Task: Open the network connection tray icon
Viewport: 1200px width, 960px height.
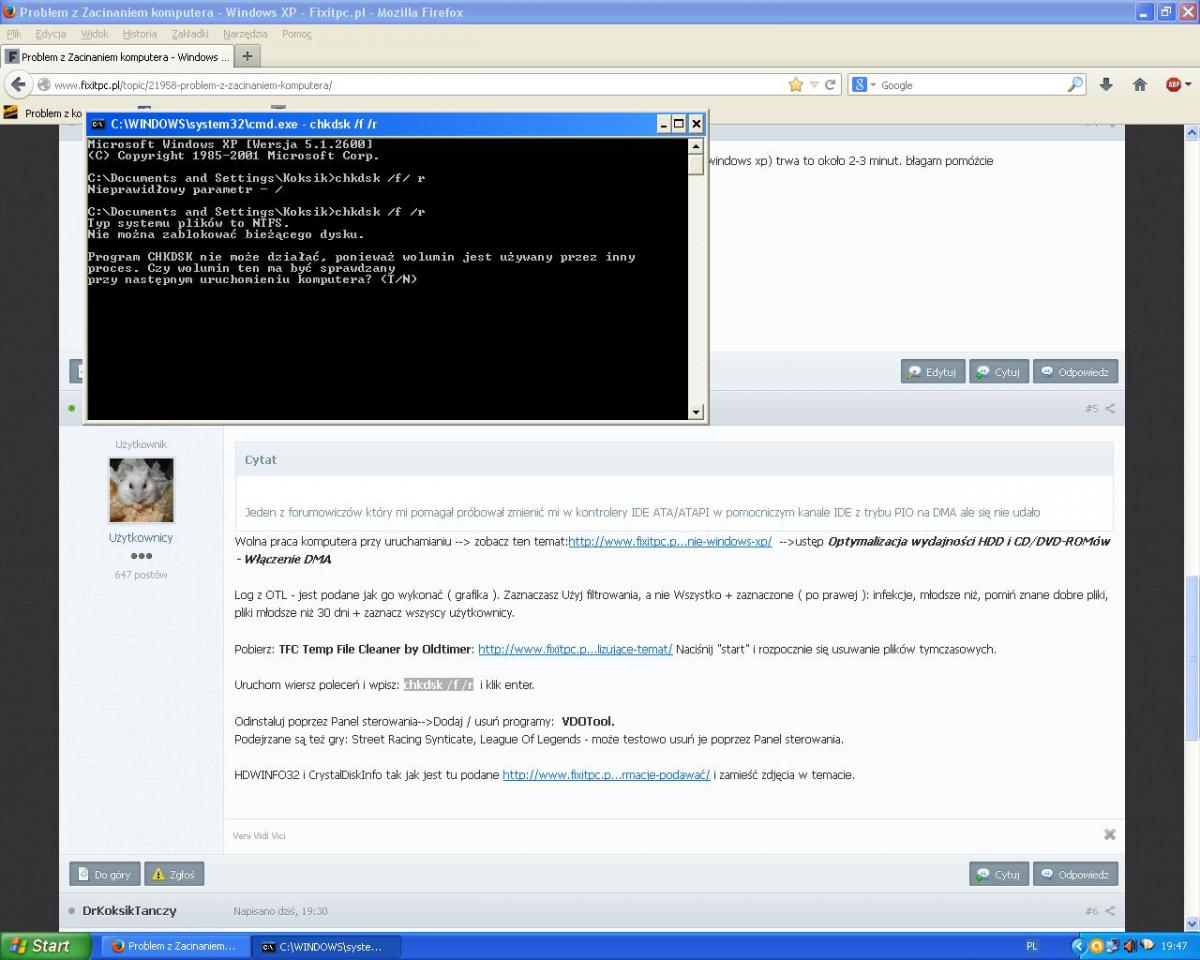Action: coord(1113,945)
